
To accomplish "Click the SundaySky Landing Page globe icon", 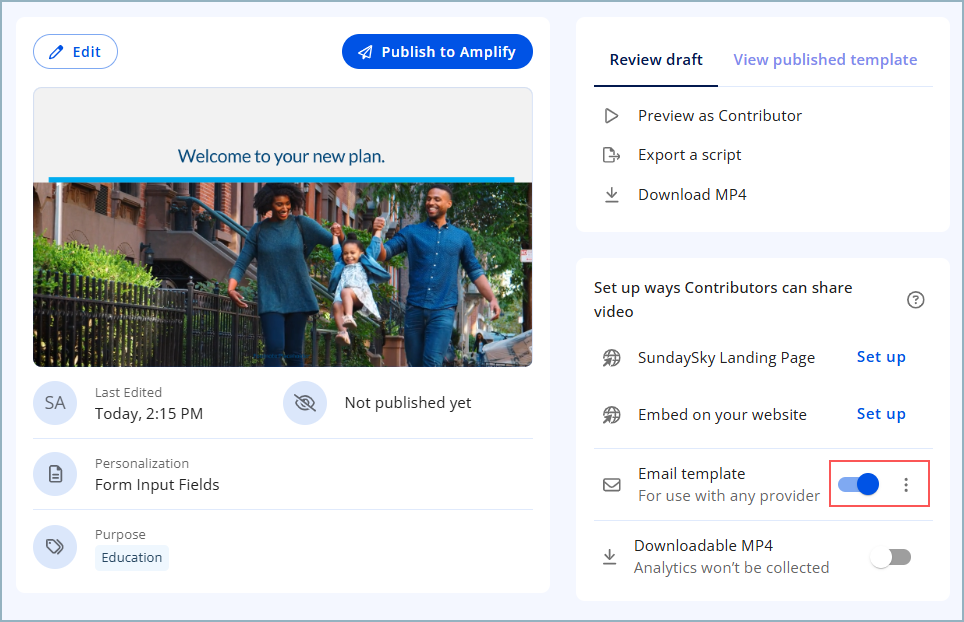I will tap(611, 358).
